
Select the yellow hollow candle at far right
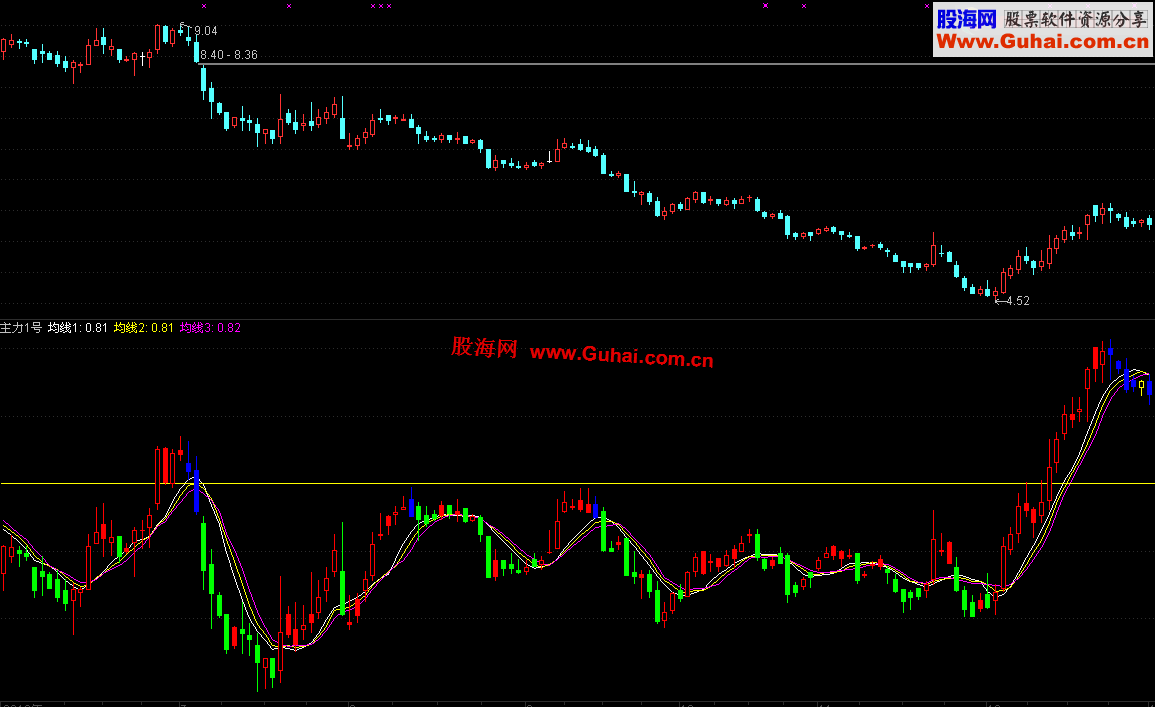[x=1142, y=387]
